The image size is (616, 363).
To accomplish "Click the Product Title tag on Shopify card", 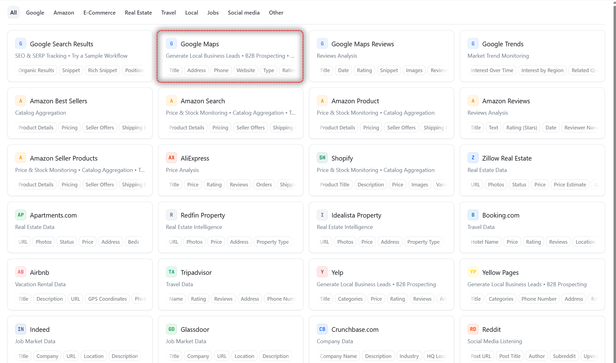I will click(335, 185).
